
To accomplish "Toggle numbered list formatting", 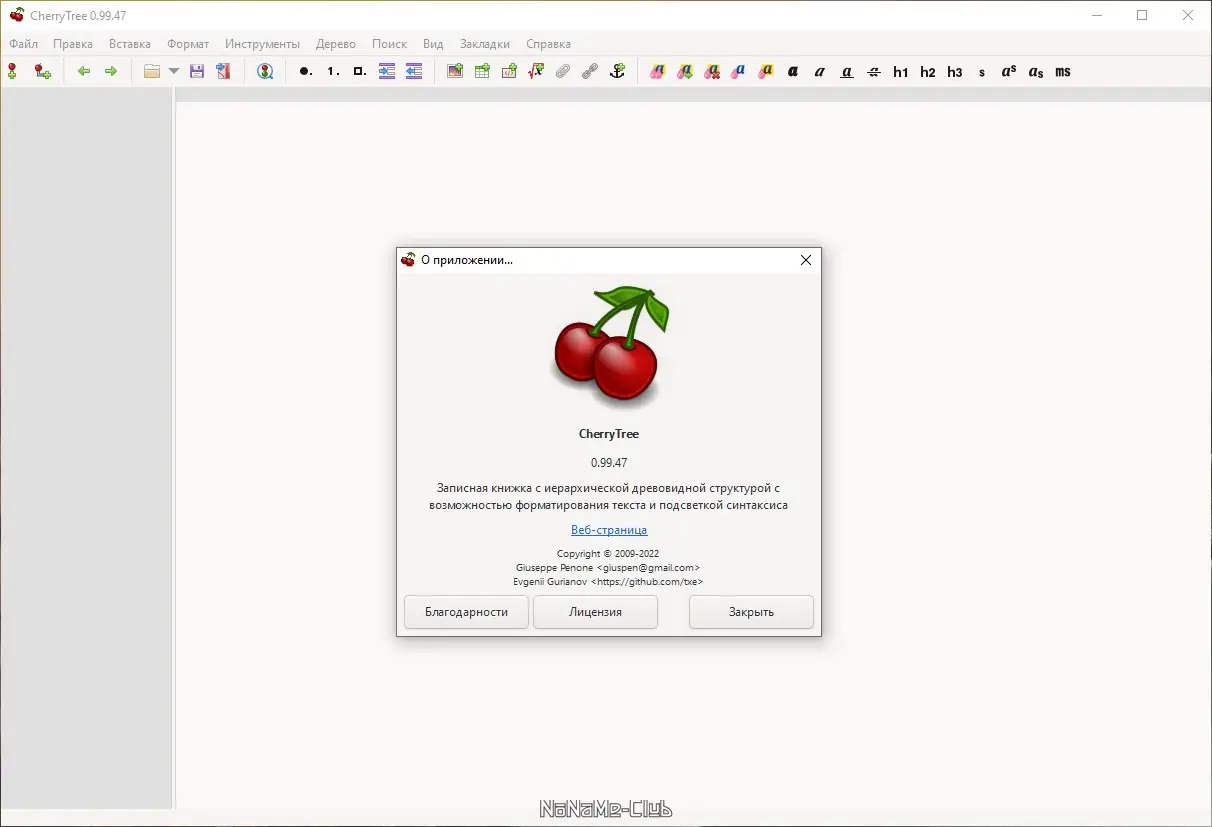I will (333, 72).
